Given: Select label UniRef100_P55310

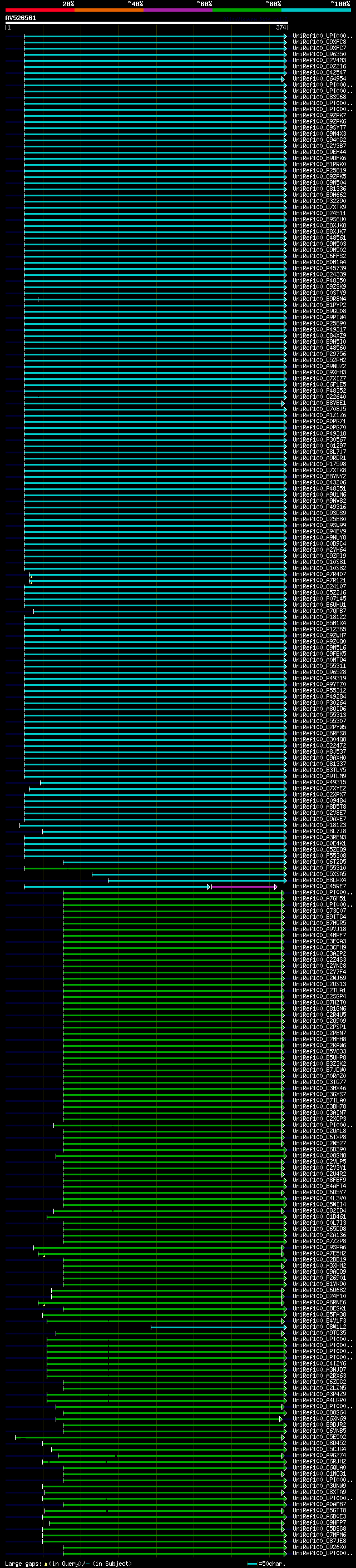Looking at the screenshot, I should coord(319,868).
